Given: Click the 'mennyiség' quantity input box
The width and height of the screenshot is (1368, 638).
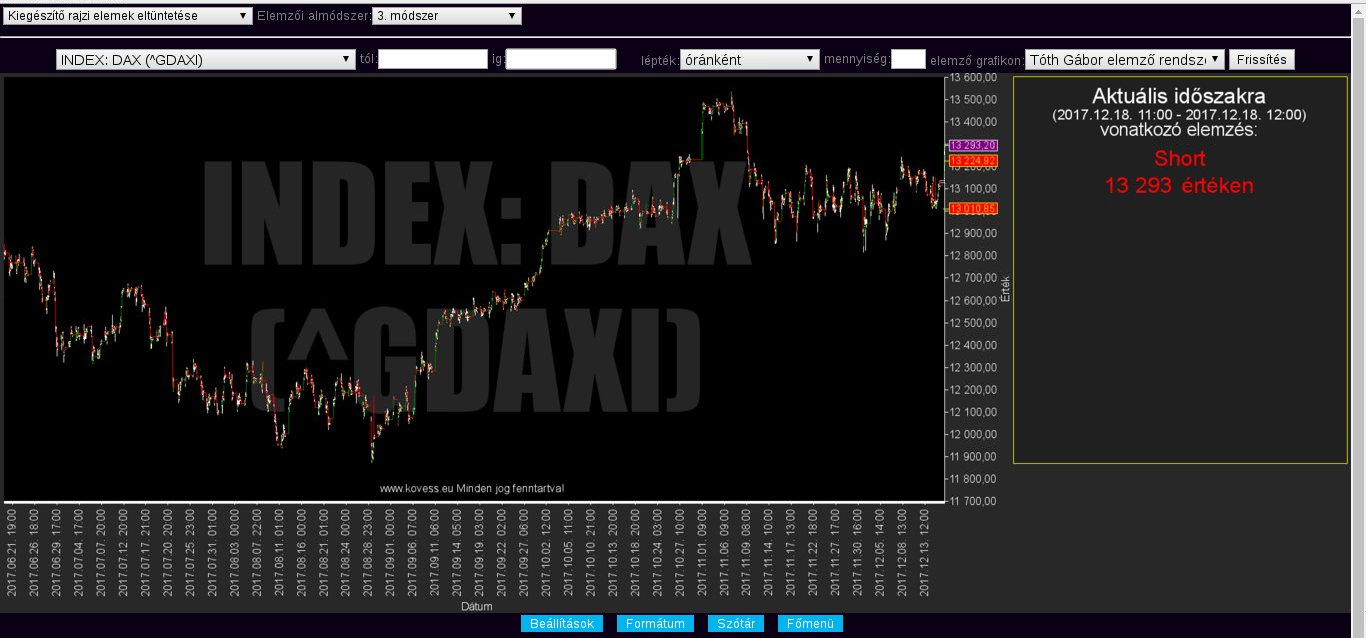Looking at the screenshot, I should click(908, 60).
